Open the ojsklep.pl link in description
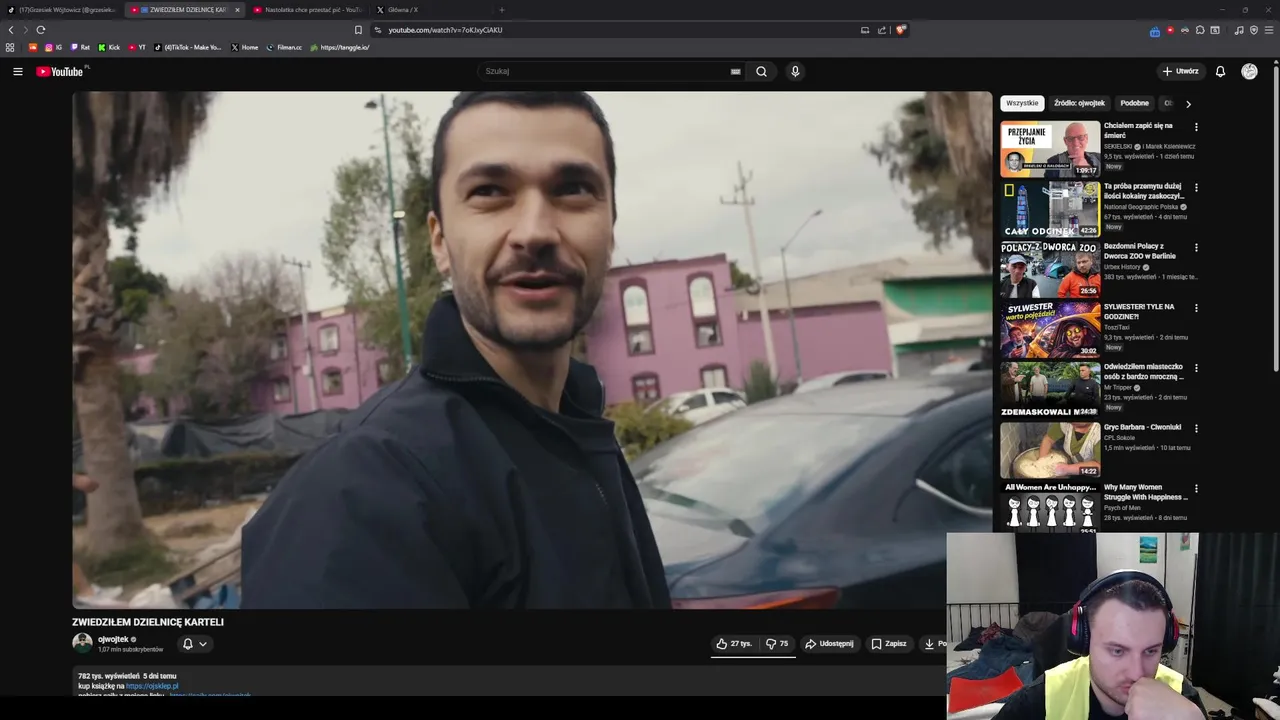Screen dimensions: 1280x720 (152, 686)
